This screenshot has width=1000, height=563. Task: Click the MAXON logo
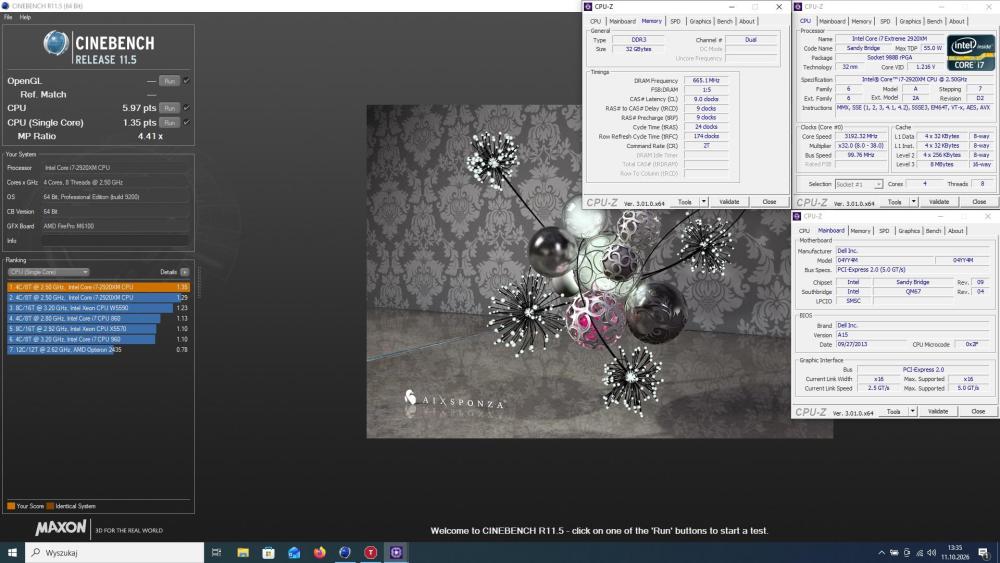[61, 528]
